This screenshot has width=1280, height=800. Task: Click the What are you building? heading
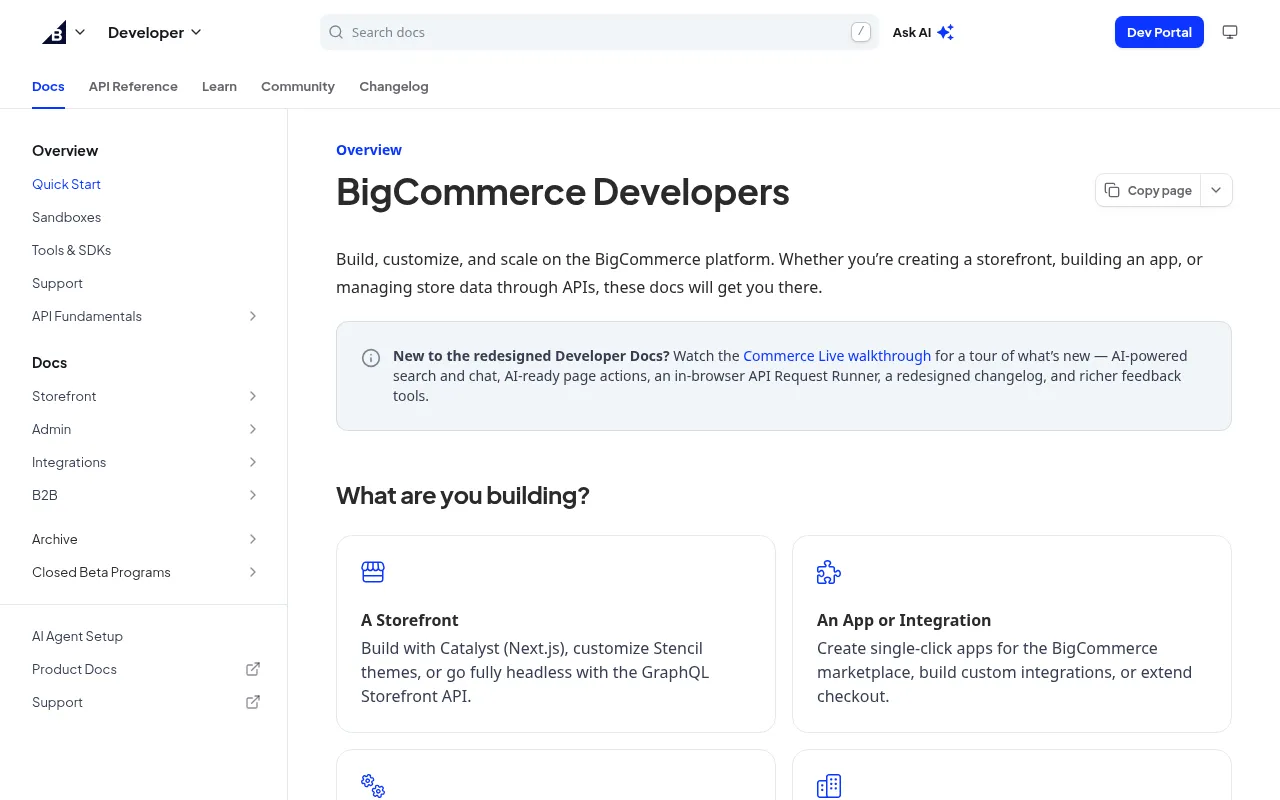463,496
